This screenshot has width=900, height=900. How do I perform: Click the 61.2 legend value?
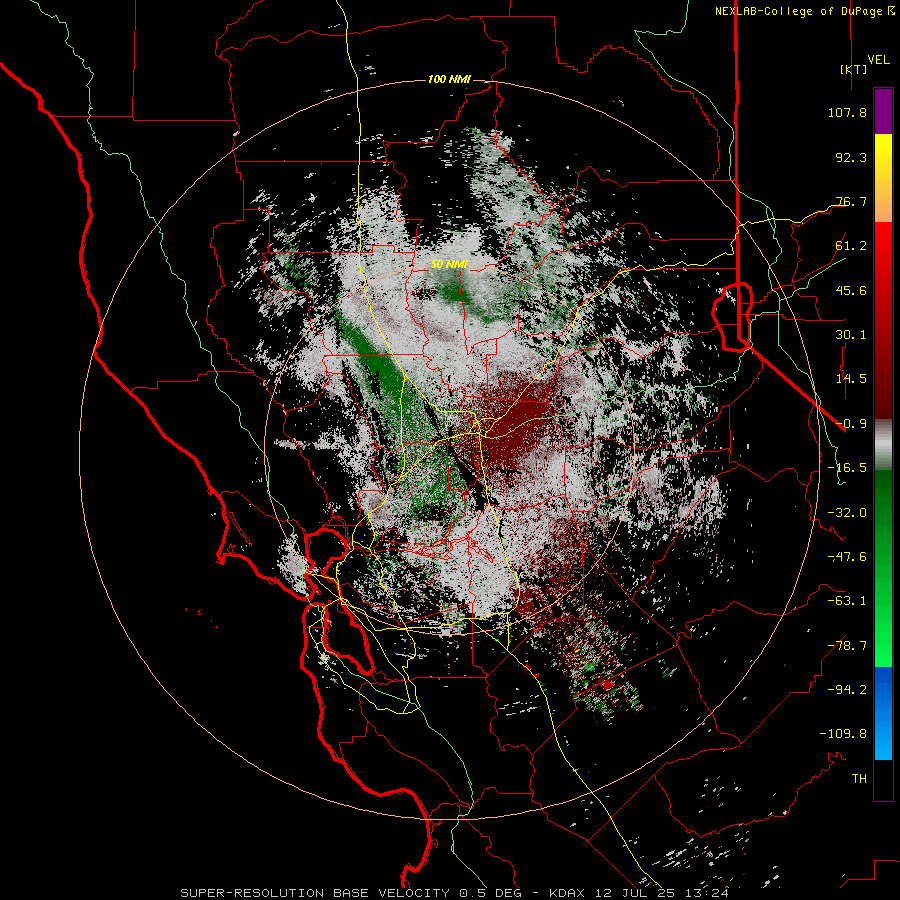851,246
